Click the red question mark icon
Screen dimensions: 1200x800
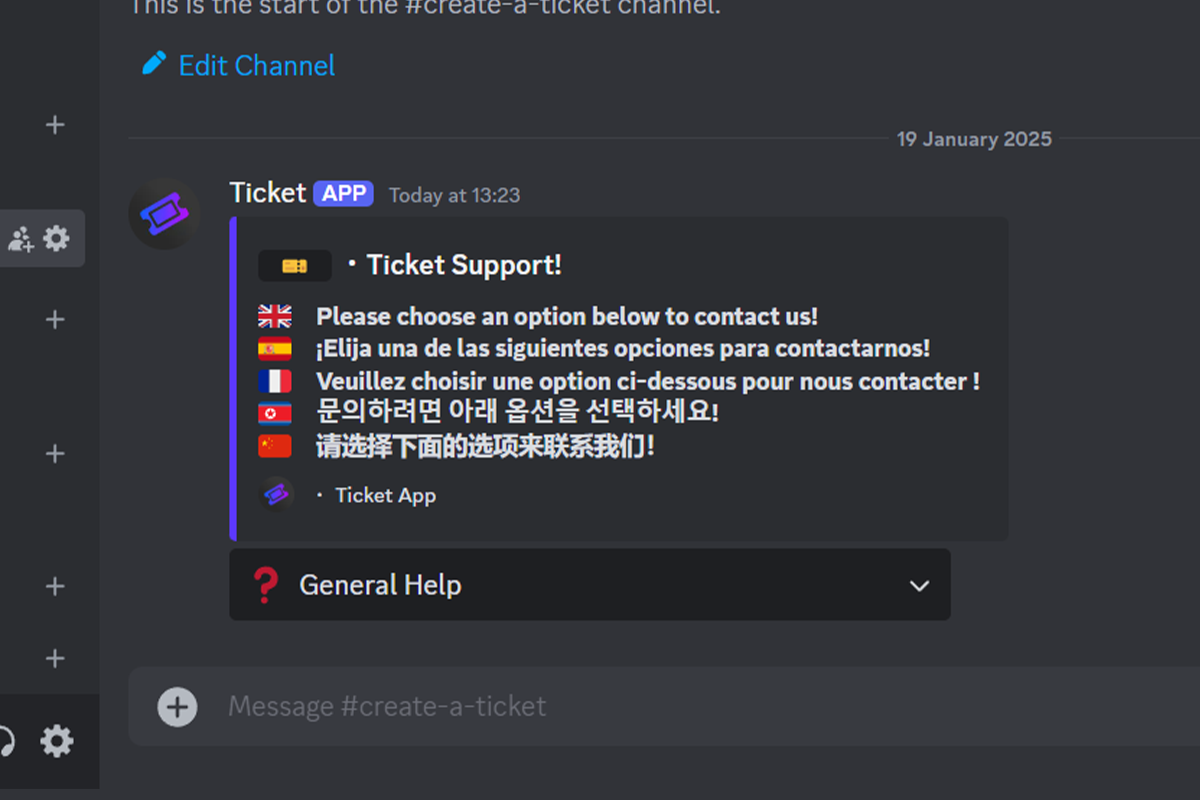pos(265,585)
